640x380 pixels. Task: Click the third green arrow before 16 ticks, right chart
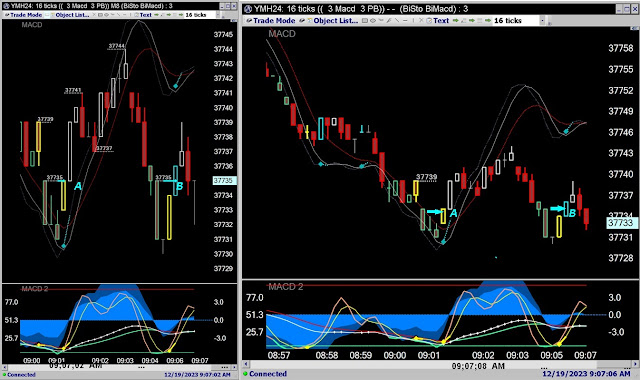coord(487,20)
